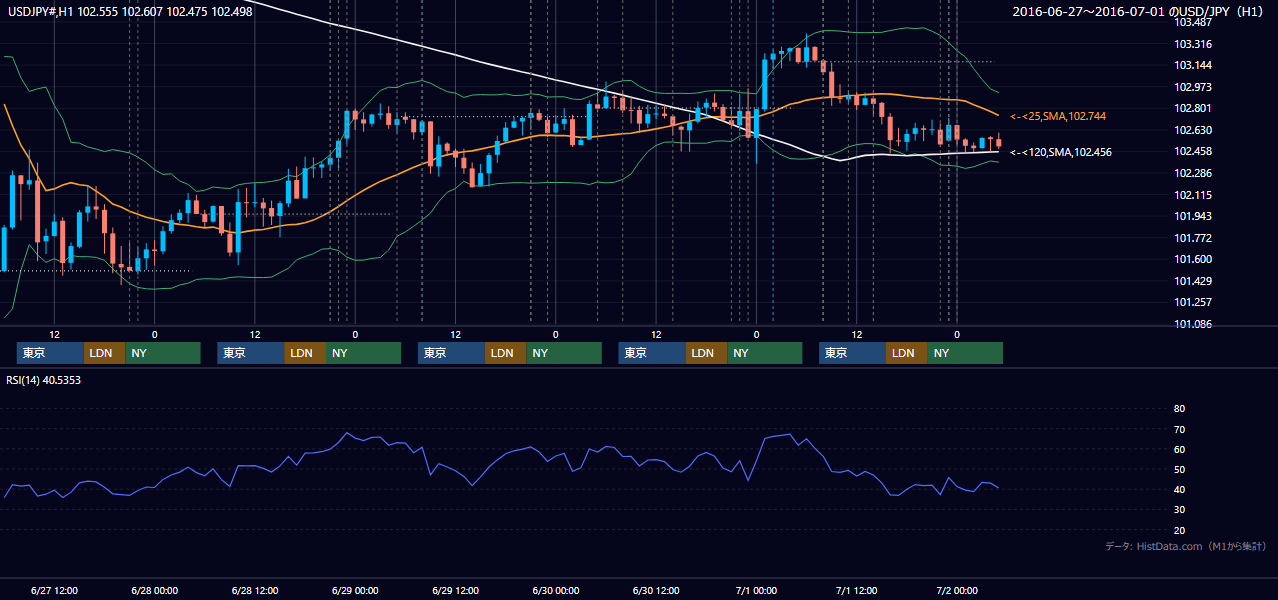Click the 6/28 12:00 time marker
Image resolution: width=1278 pixels, height=600 pixels.
[255, 590]
